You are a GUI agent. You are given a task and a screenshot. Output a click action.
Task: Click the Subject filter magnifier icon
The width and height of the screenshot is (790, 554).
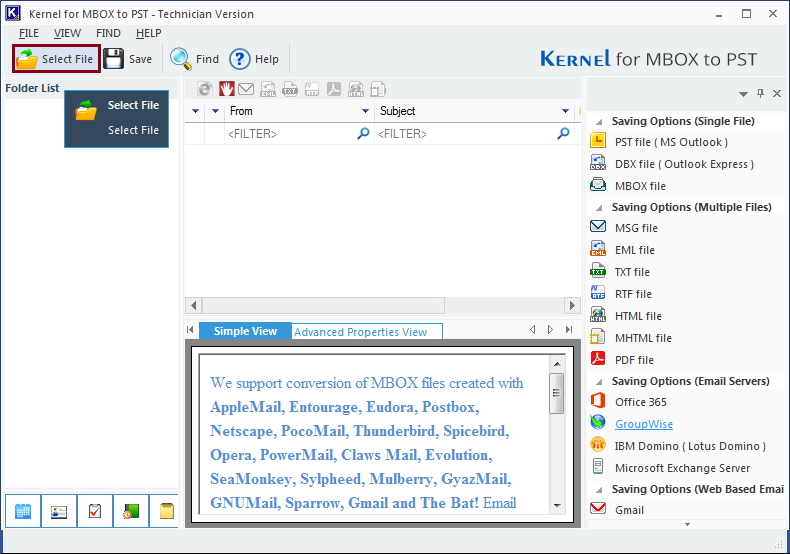pyautogui.click(x=564, y=133)
